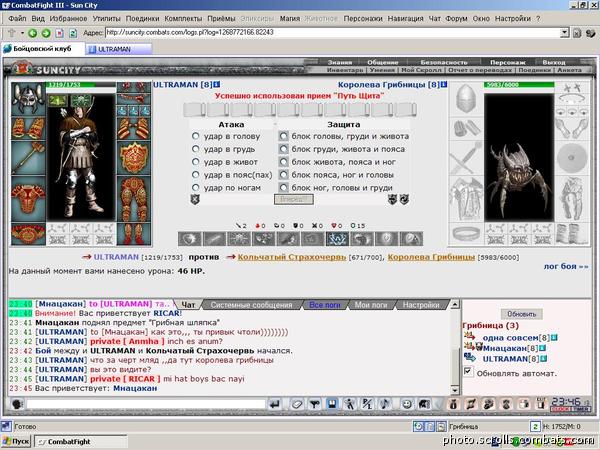600x450 pixels.
Task: Open the Мои логи chat tab
Action: pyautogui.click(x=371, y=305)
